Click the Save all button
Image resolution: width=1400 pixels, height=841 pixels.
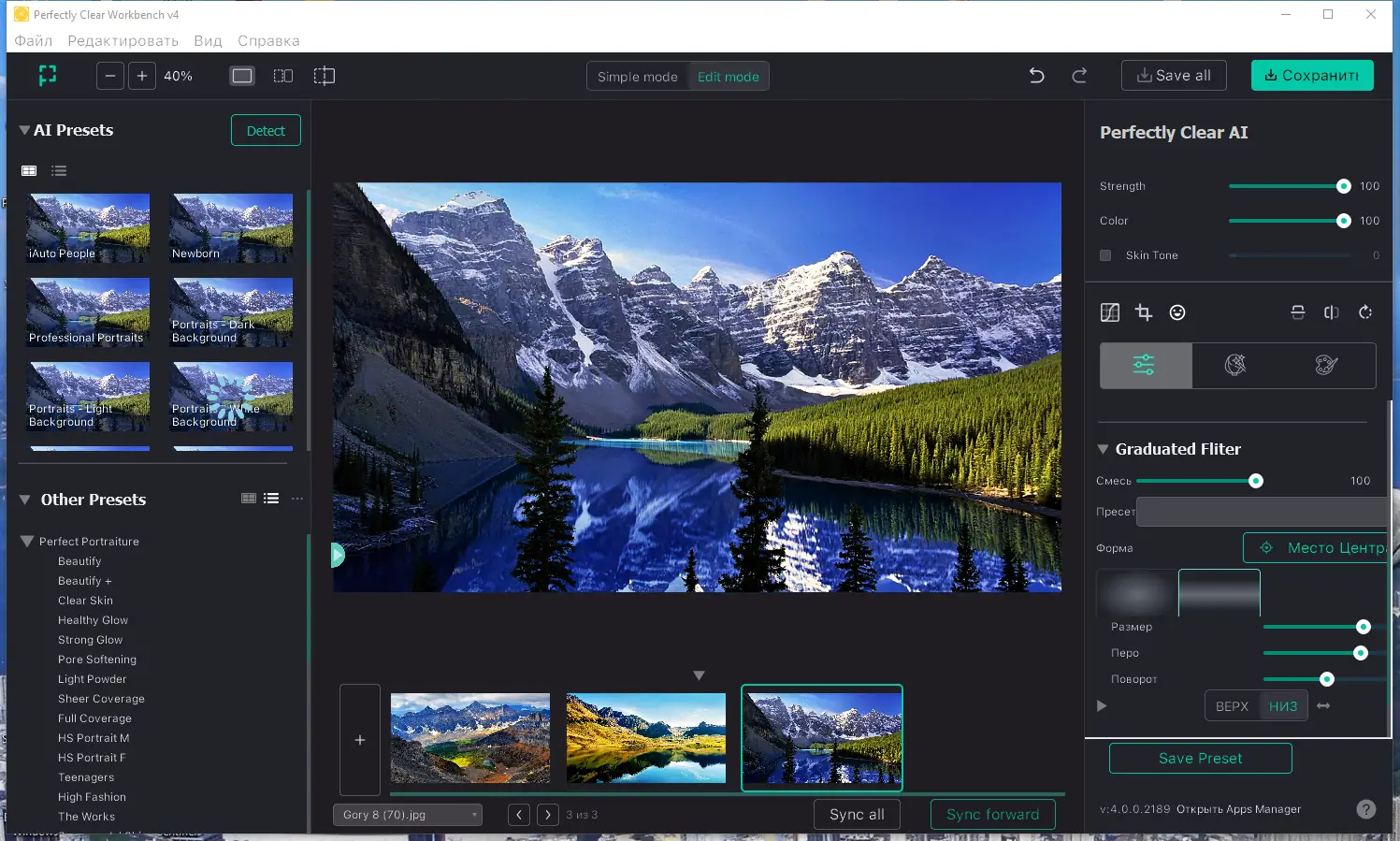[1174, 76]
